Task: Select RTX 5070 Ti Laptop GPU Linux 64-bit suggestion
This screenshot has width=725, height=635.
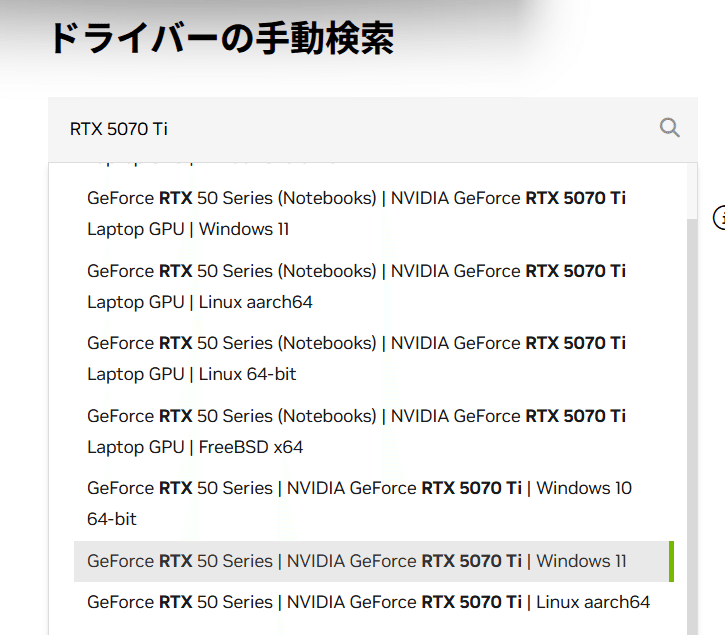Action: point(374,358)
